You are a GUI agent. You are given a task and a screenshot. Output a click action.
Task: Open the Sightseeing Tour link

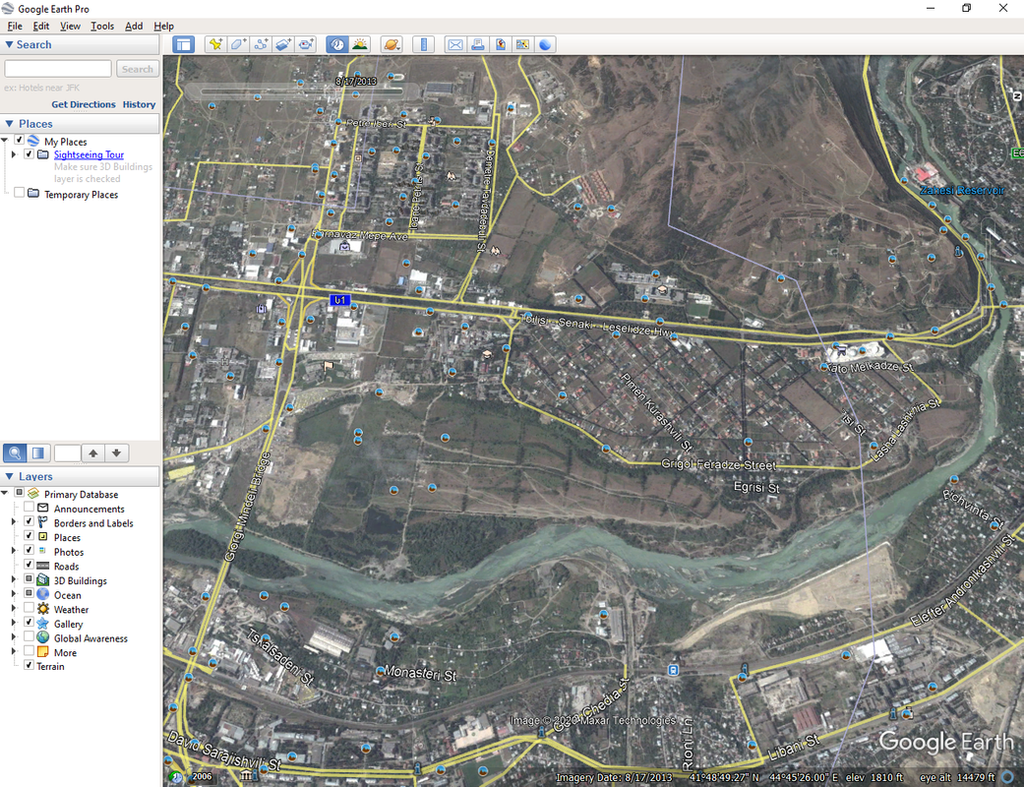coord(89,155)
